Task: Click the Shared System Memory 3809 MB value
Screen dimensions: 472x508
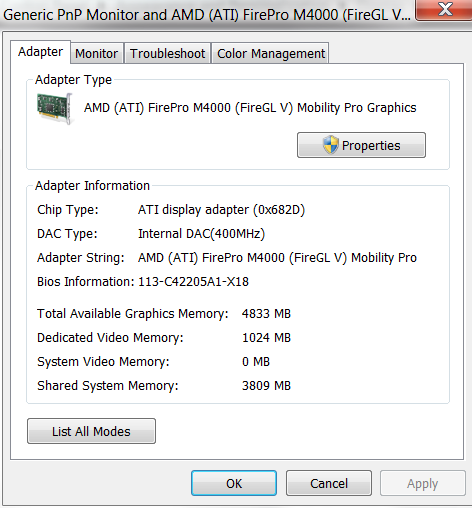Action: [x=266, y=386]
